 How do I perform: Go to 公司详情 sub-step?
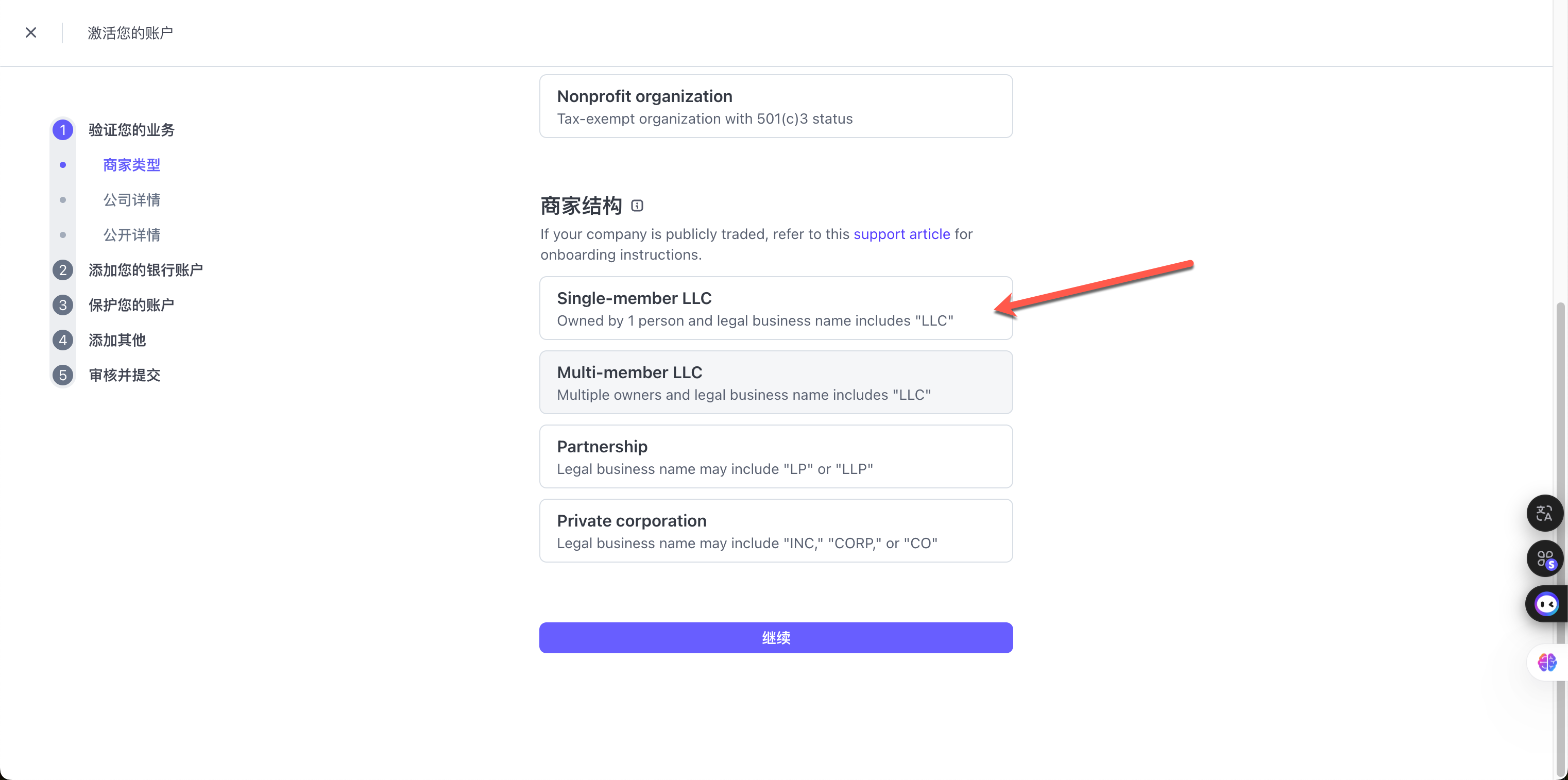click(131, 200)
